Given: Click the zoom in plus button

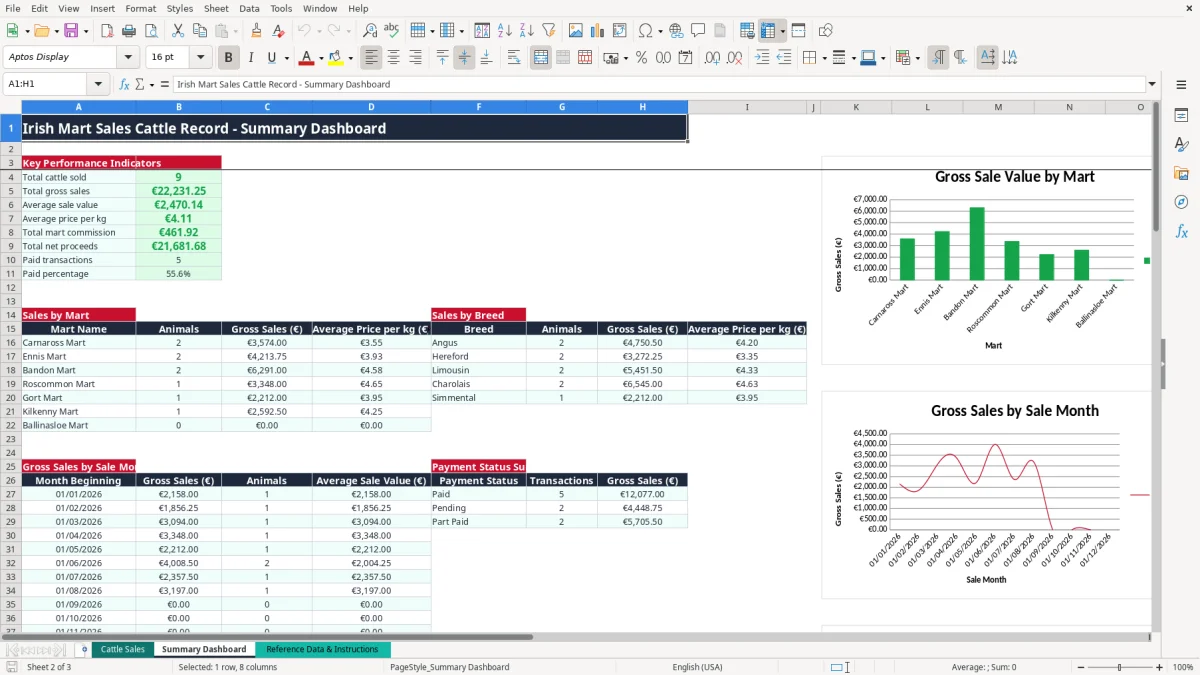Looking at the screenshot, I should click(x=1158, y=667).
